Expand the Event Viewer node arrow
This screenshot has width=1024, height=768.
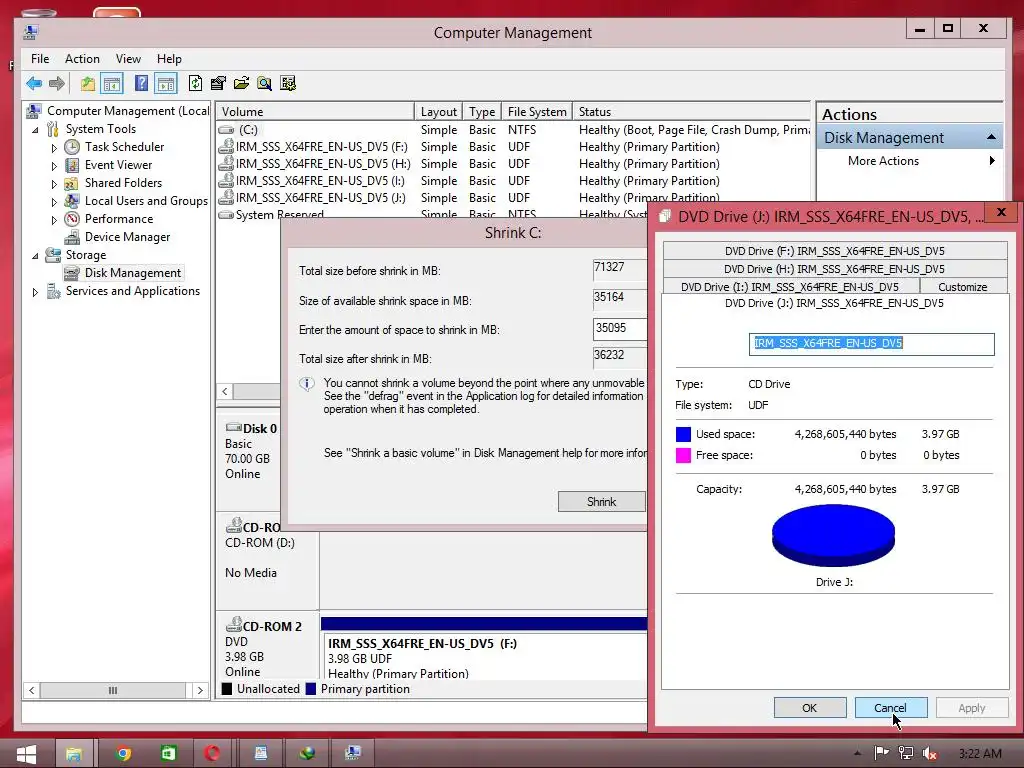tap(54, 166)
